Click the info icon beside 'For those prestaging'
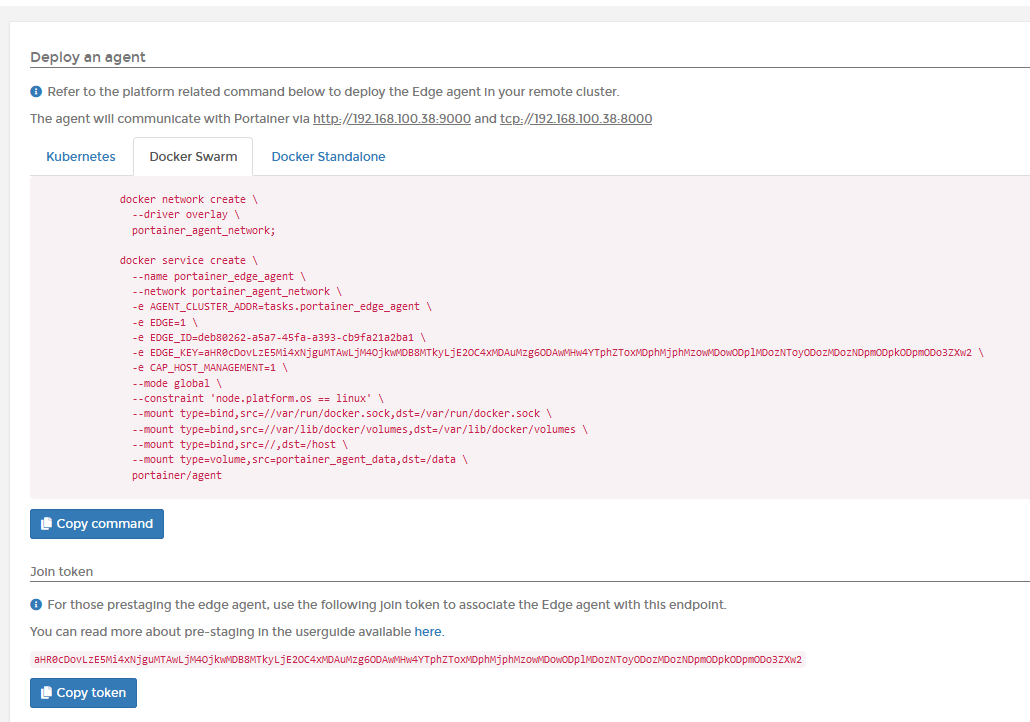Viewport: 1030px width, 722px height. 36,604
